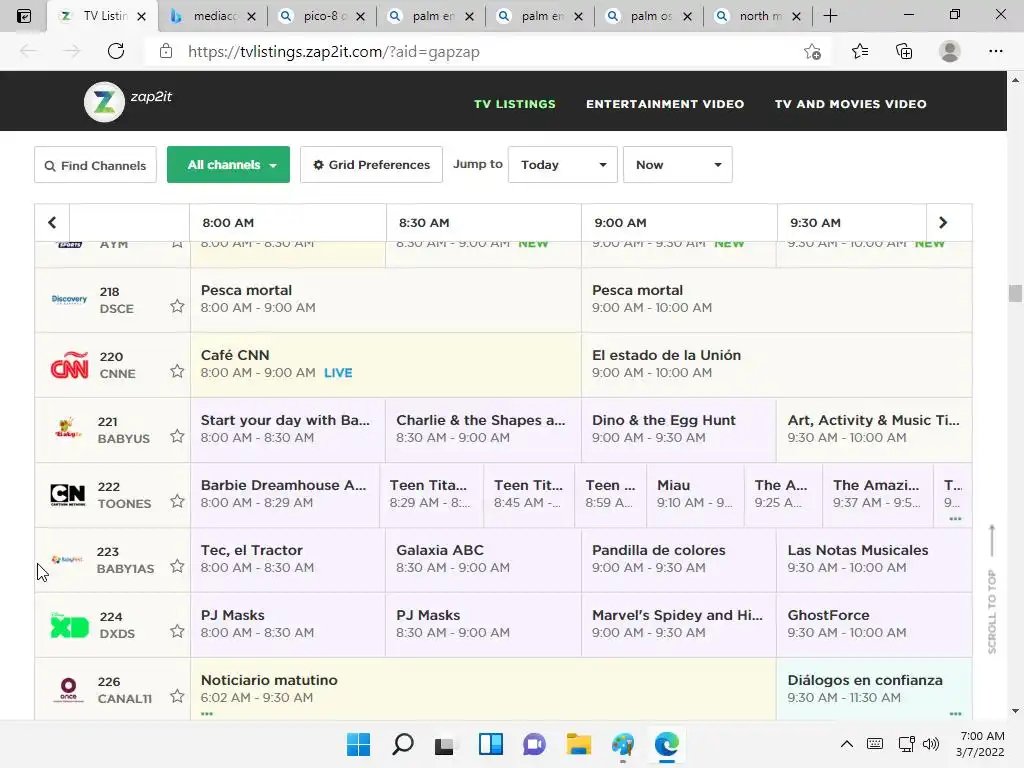Viewport: 1024px width, 768px height.
Task: Refresh the page
Action: click(x=116, y=51)
